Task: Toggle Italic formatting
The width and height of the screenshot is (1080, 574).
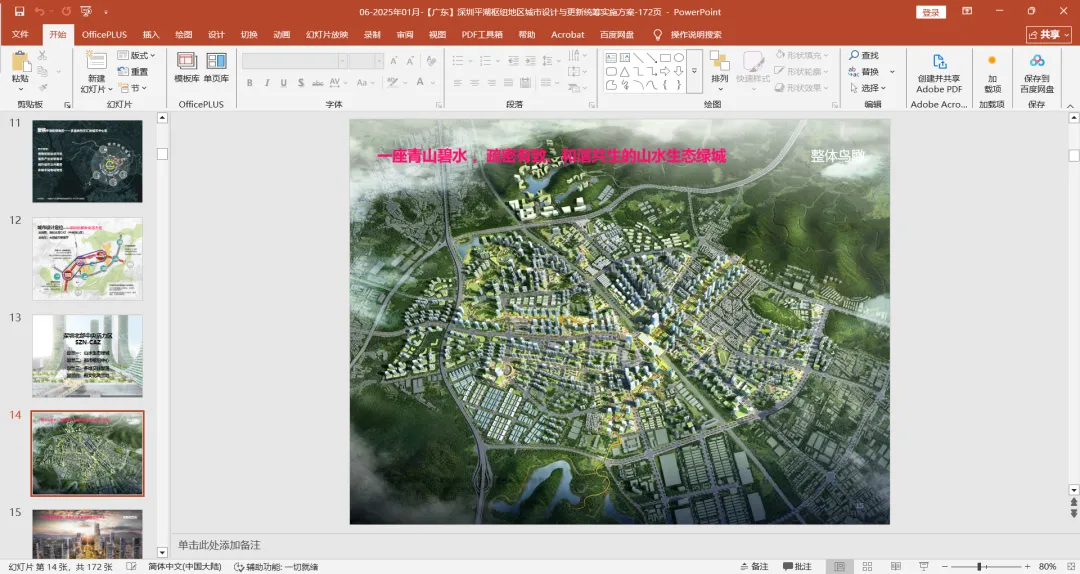Action: point(267,83)
